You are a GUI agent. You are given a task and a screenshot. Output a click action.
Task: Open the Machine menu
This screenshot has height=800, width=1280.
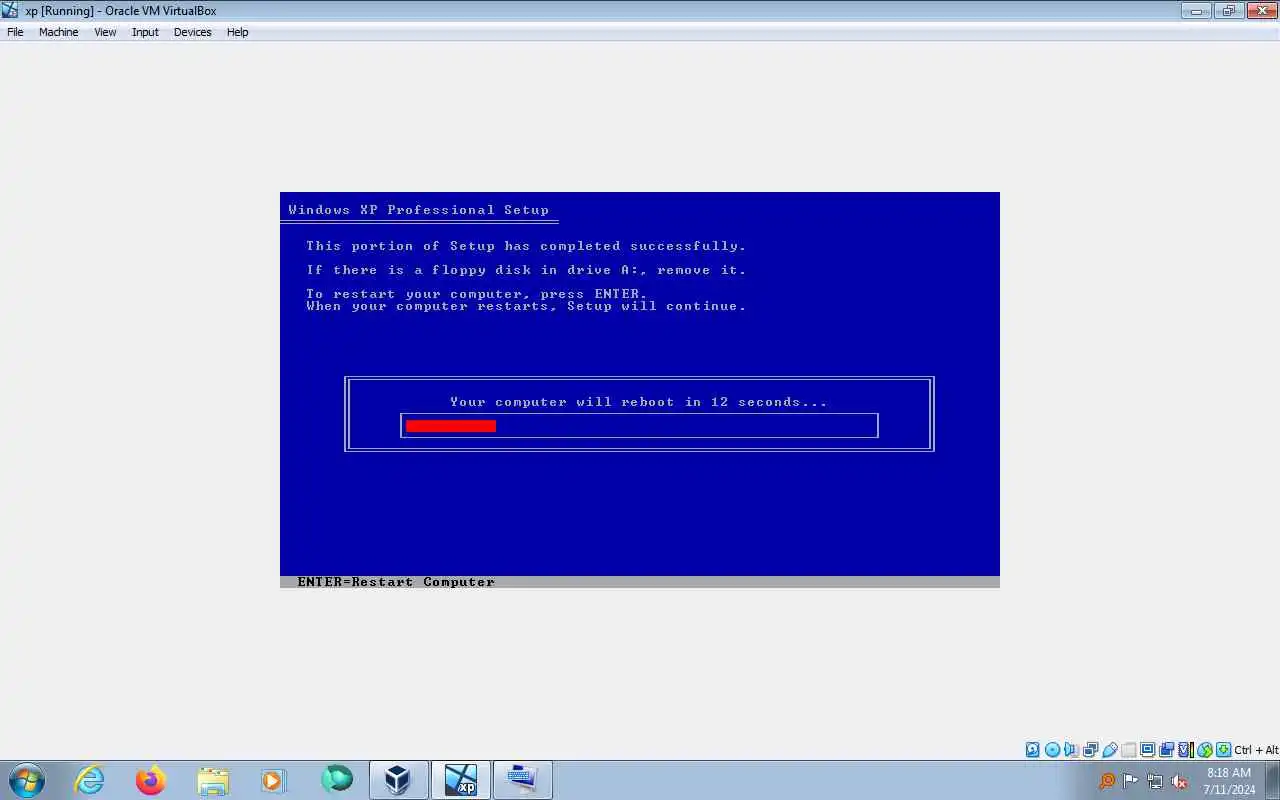pos(58,32)
